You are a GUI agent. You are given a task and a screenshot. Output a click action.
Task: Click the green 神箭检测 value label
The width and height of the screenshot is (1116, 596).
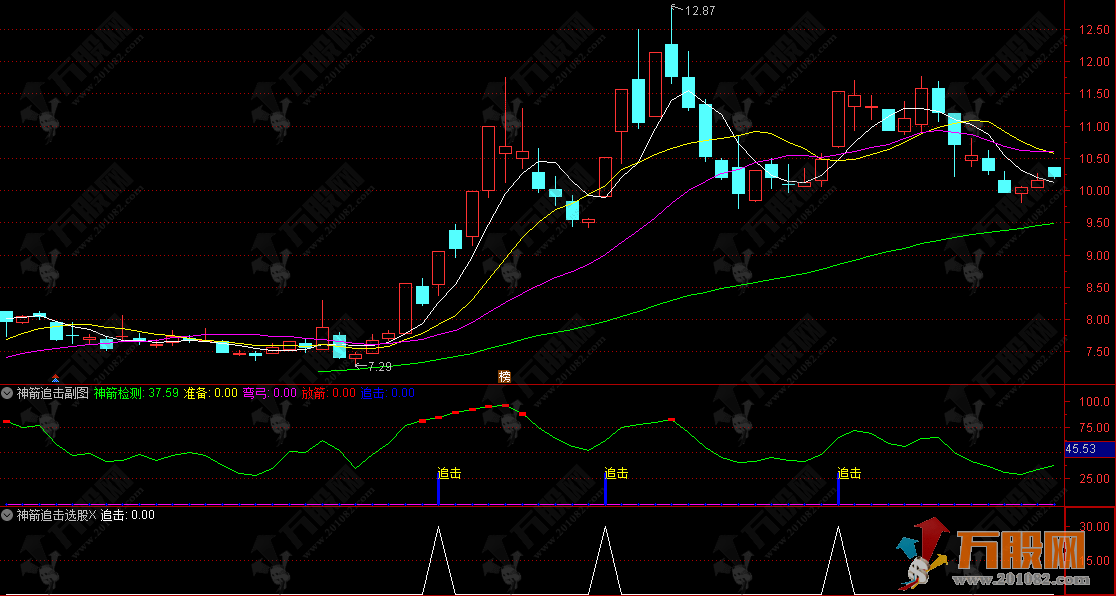pyautogui.click(x=136, y=393)
